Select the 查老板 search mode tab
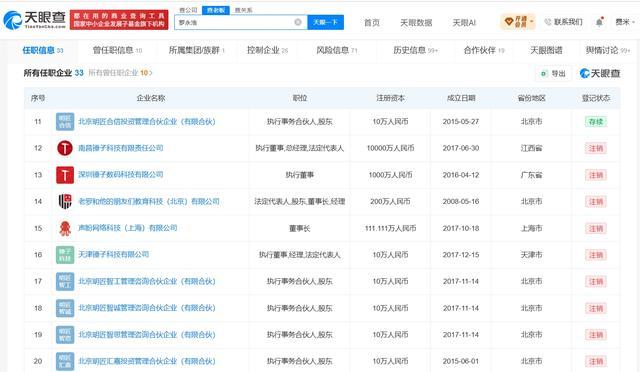640x372 pixels. point(216,10)
